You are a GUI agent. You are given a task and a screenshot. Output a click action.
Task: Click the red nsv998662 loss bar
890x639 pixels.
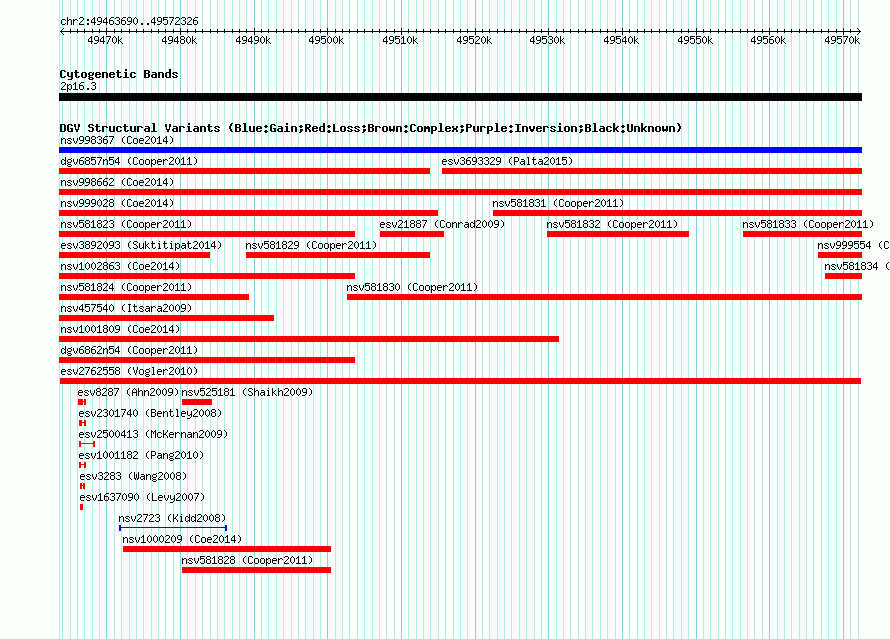pos(460,192)
